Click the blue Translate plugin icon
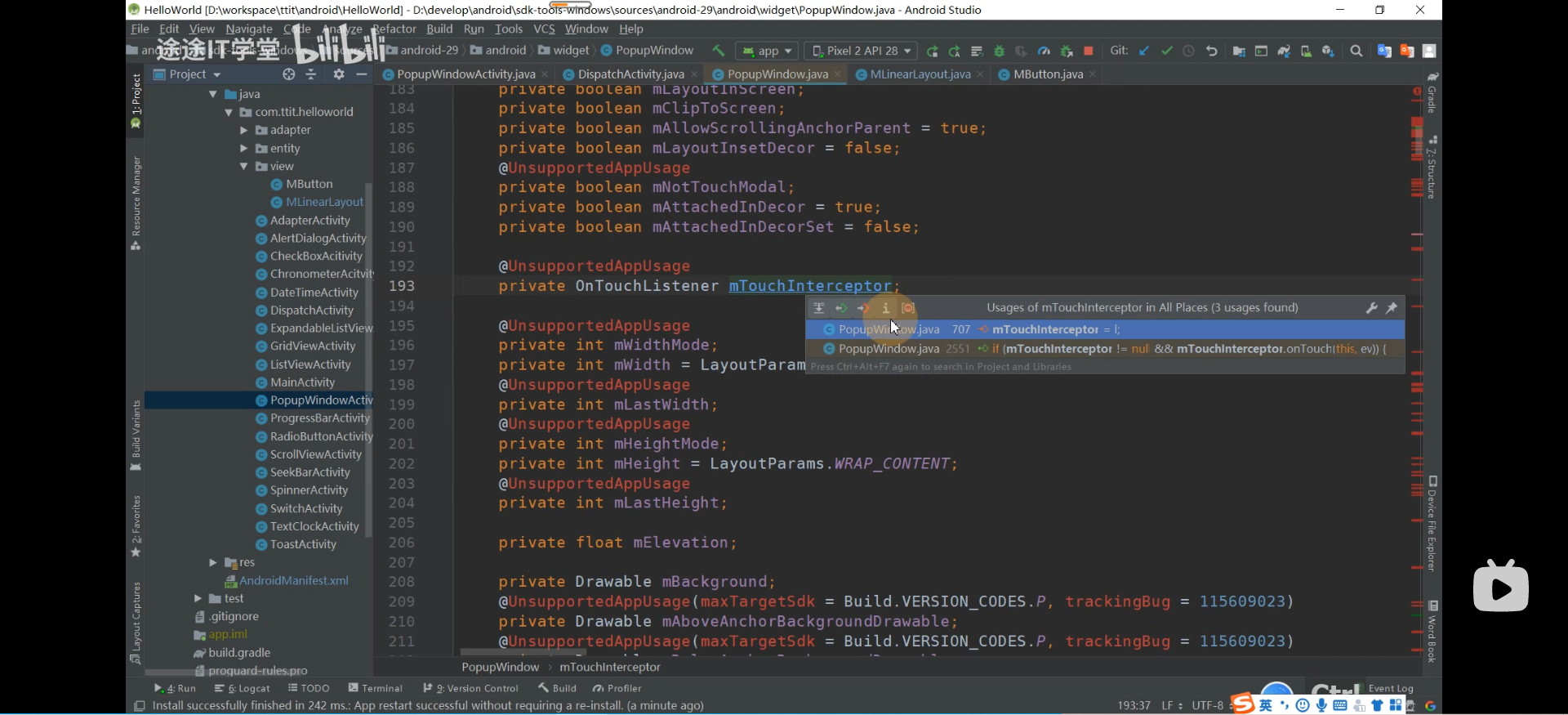 [1384, 51]
